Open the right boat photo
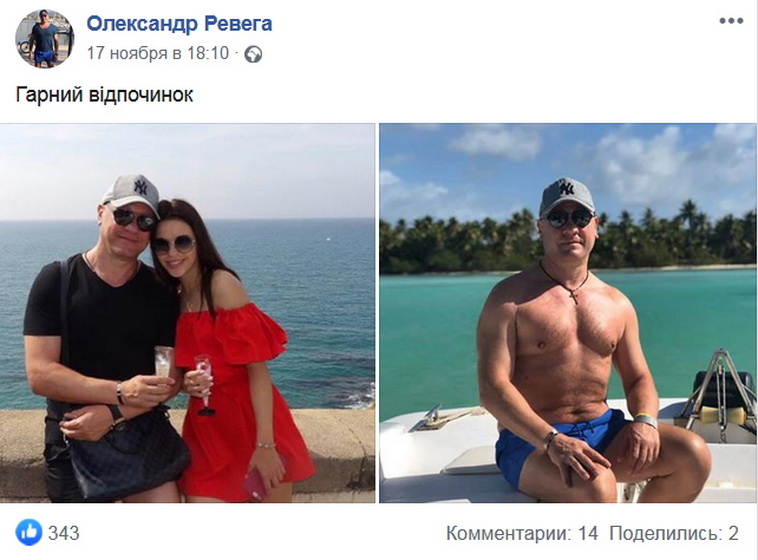This screenshot has height=560, width=758. coord(568,313)
